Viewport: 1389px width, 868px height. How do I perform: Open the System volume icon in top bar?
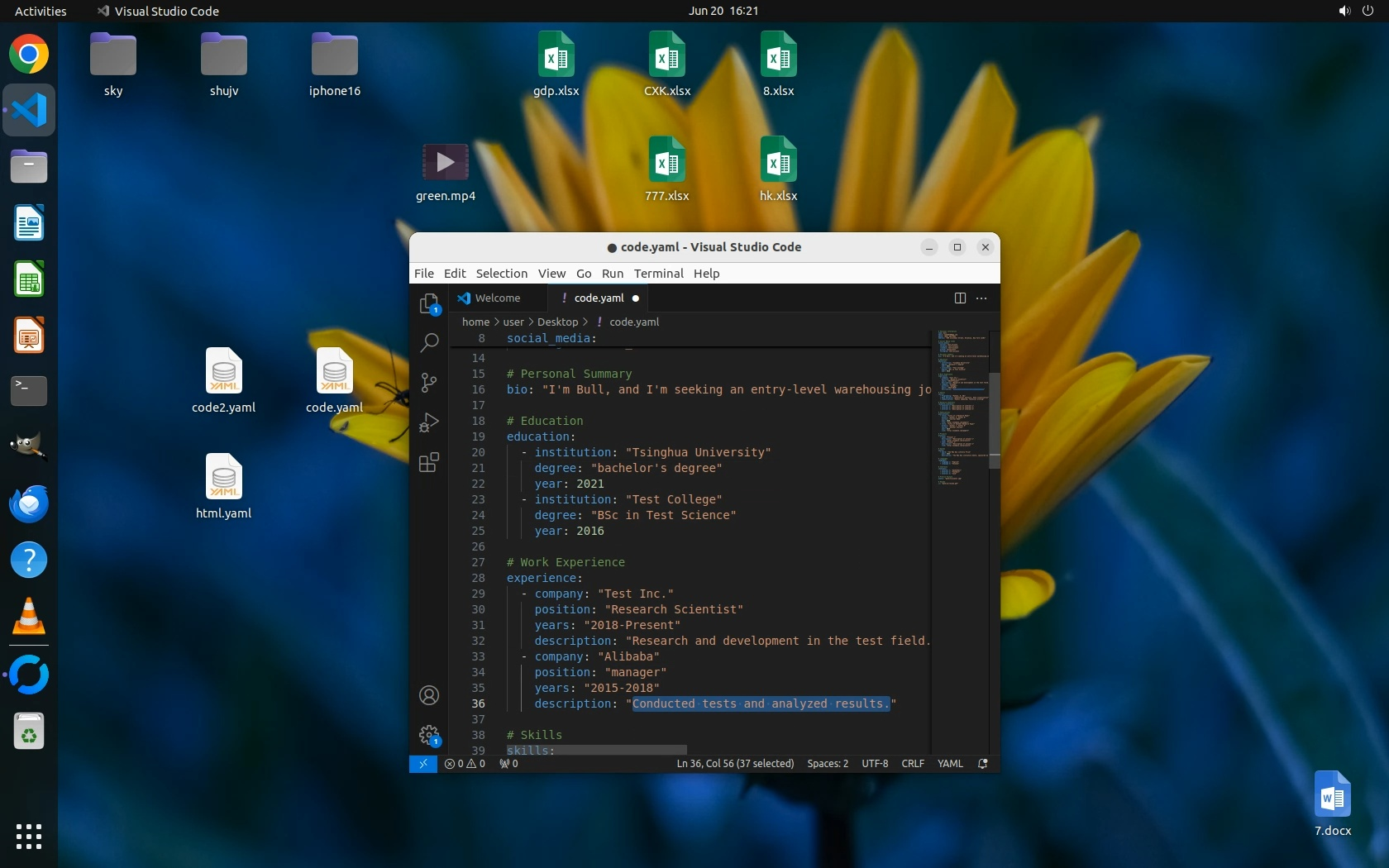point(1344,11)
